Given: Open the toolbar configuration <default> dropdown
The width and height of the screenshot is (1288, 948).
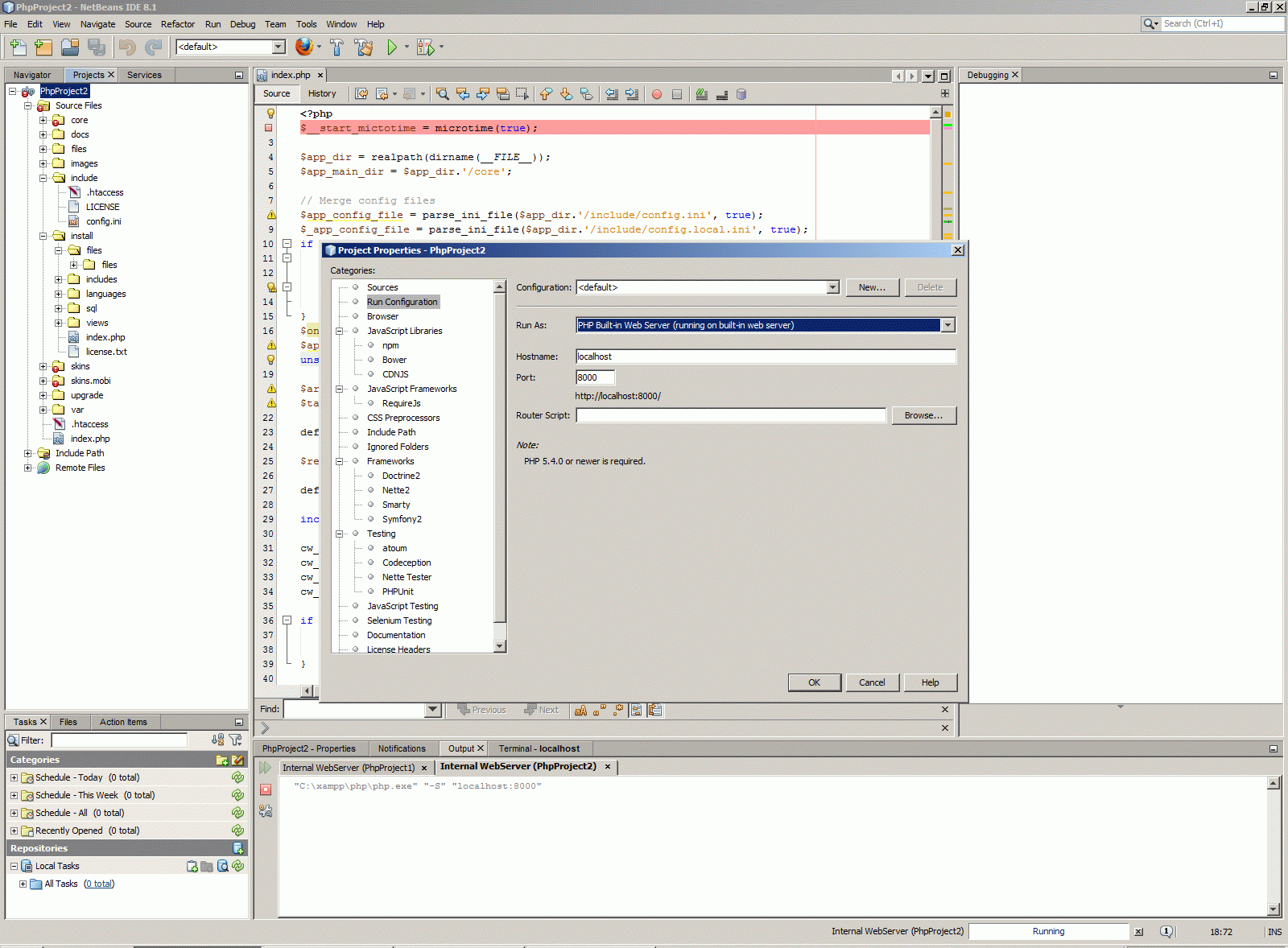Looking at the screenshot, I should click(x=279, y=47).
